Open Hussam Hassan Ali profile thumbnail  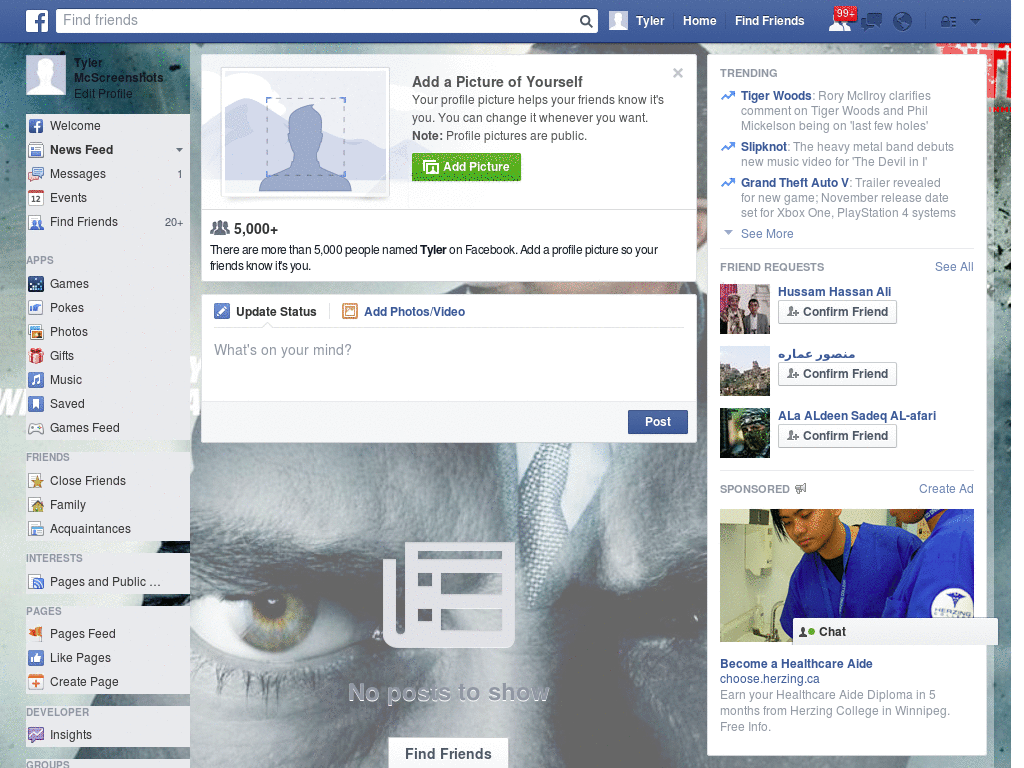tap(744, 309)
